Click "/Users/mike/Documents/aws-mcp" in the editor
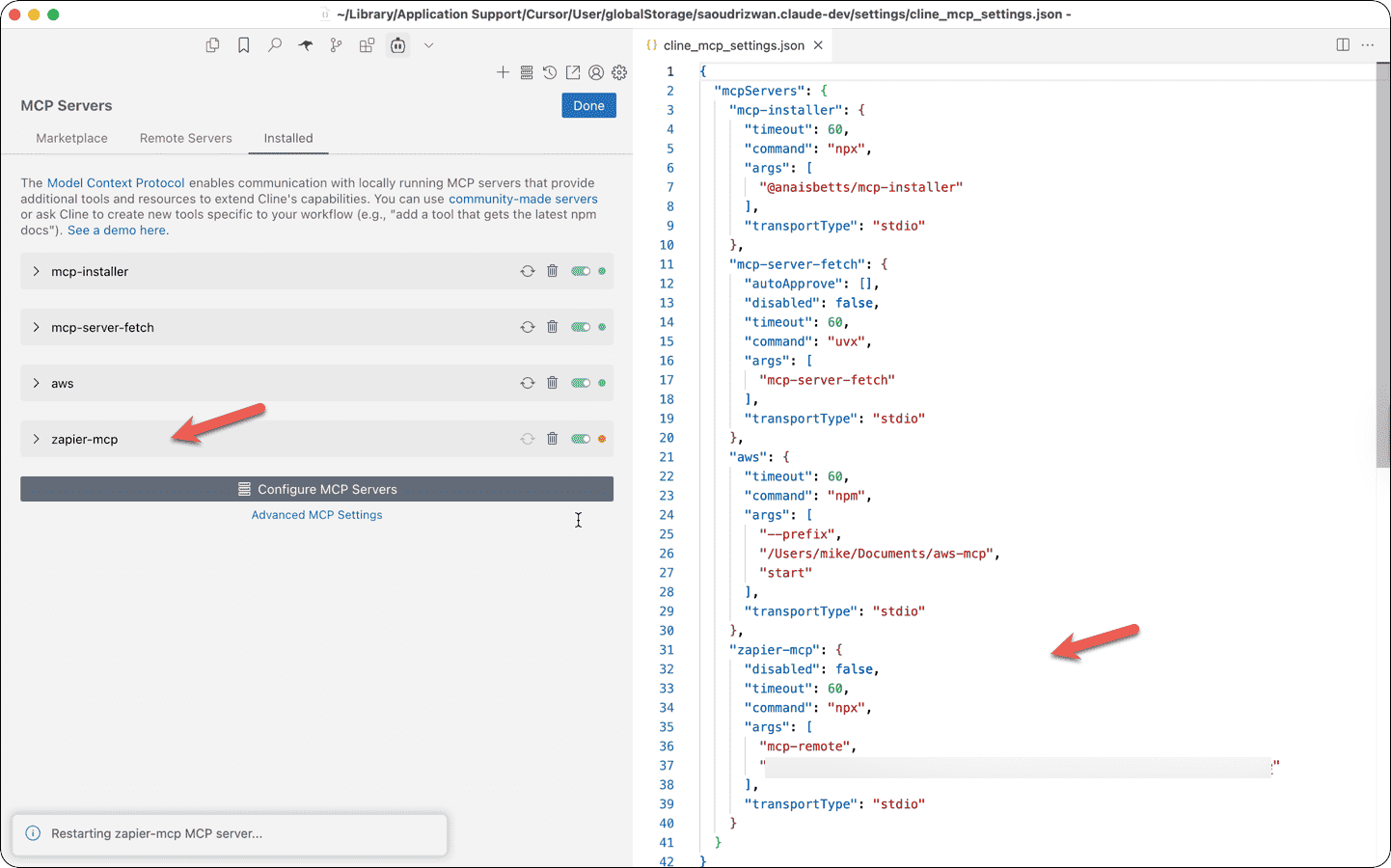The height and width of the screenshot is (868, 1391). coord(877,554)
